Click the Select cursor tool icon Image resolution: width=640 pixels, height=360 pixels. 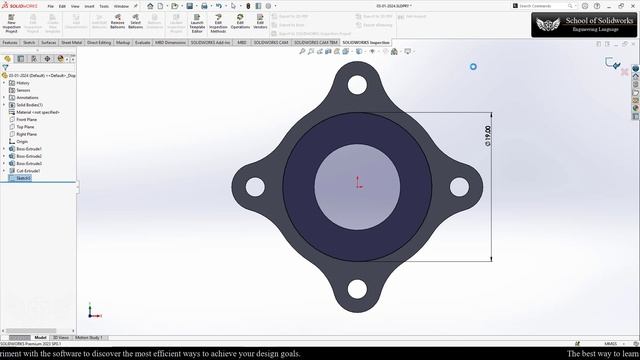(233, 6)
